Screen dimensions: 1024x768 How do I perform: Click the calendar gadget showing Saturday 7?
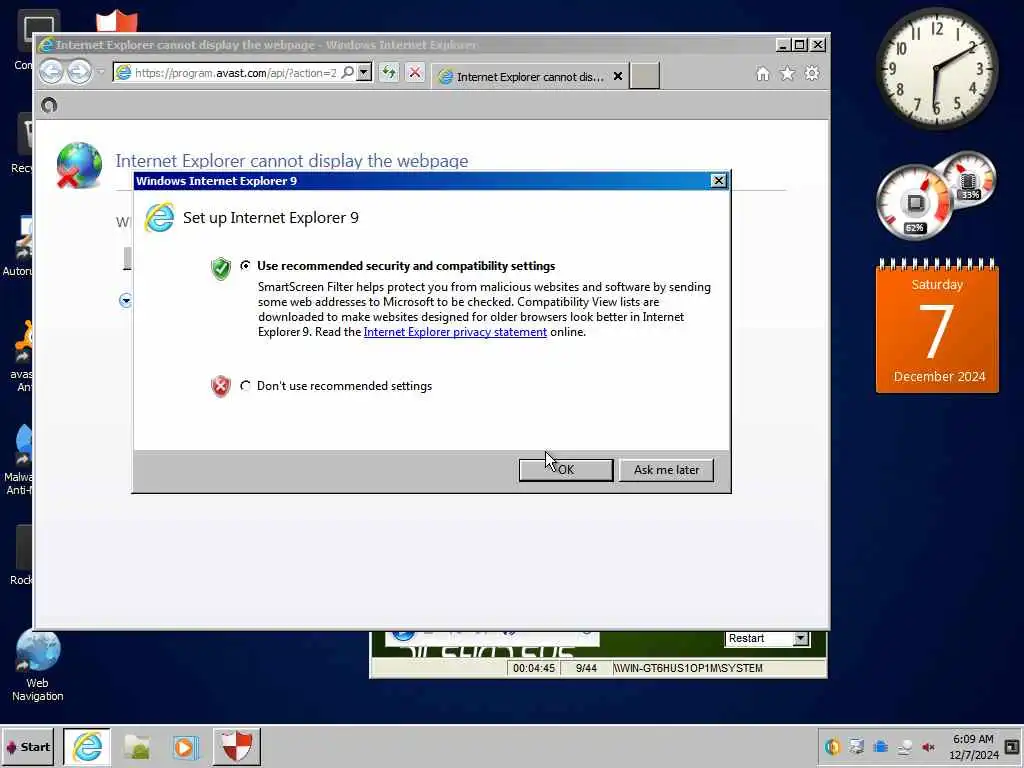[937, 327]
